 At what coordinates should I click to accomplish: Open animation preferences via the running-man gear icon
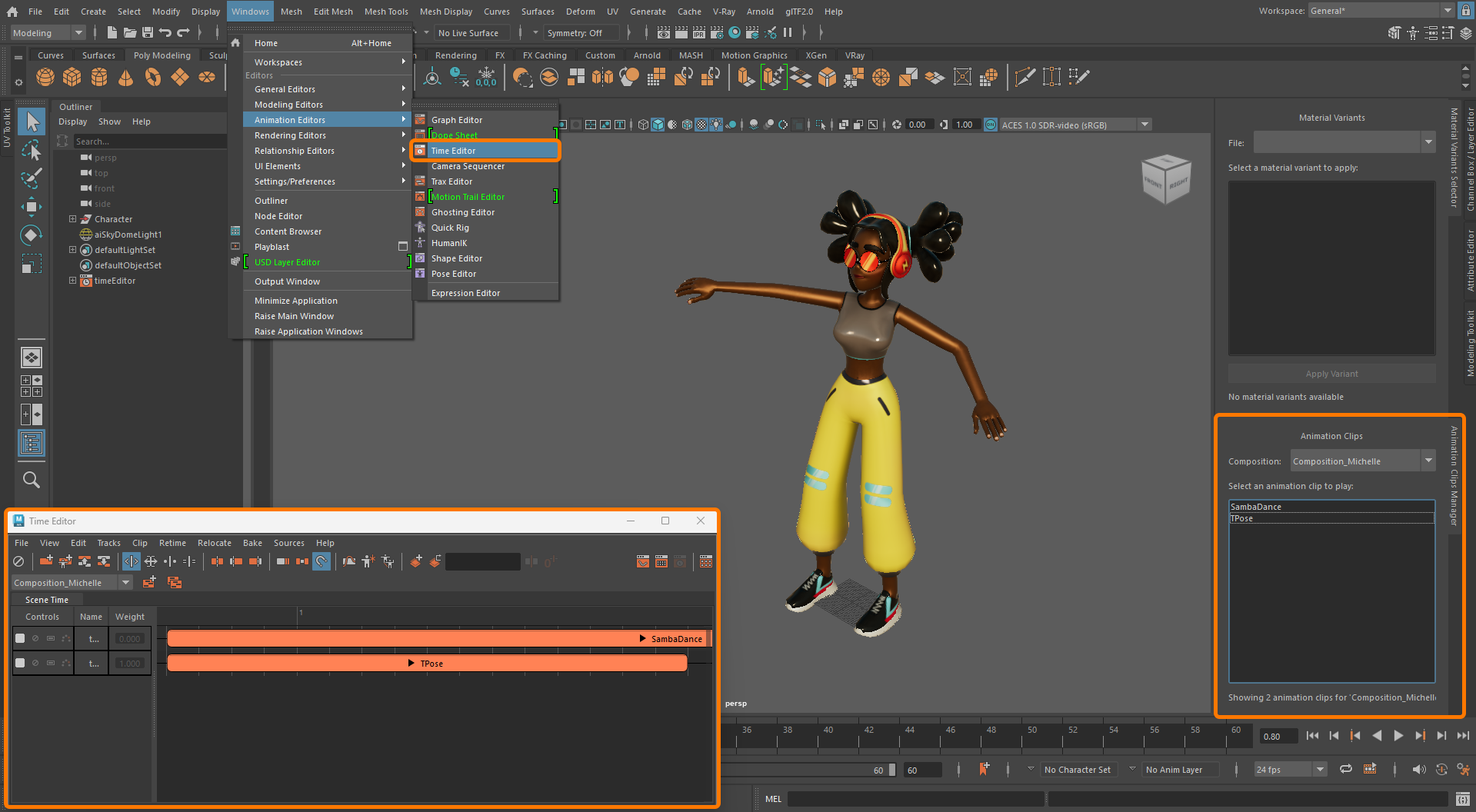point(1463,769)
